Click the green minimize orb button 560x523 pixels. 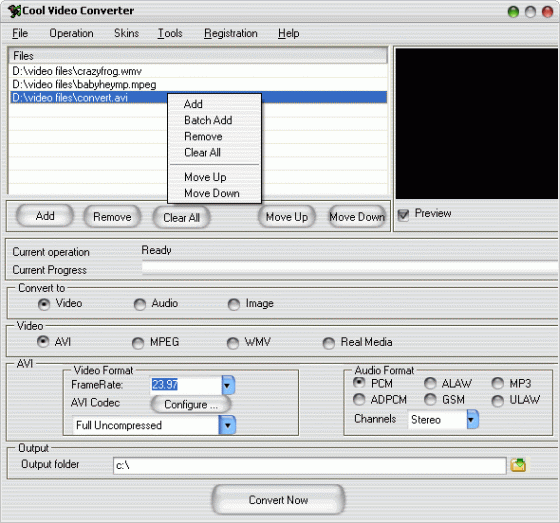click(x=513, y=12)
